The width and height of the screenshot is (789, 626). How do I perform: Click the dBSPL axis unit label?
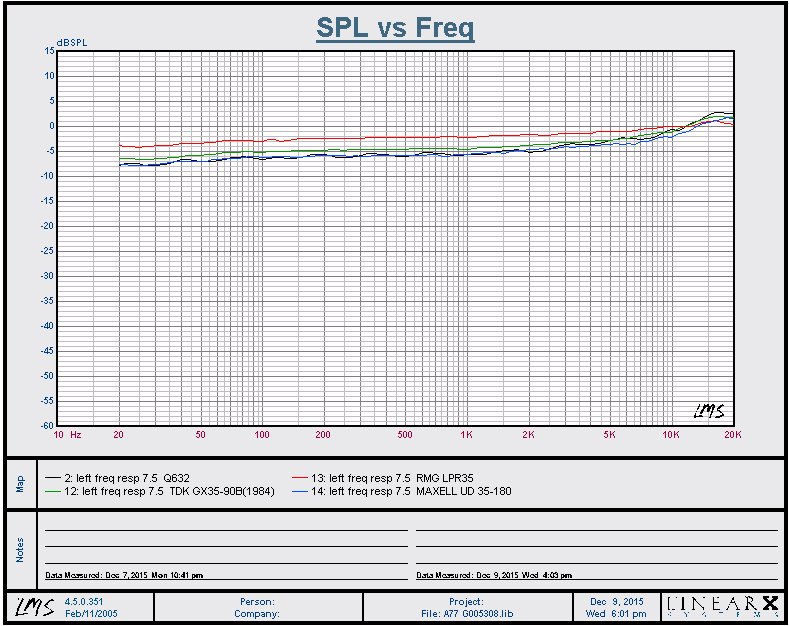click(74, 41)
